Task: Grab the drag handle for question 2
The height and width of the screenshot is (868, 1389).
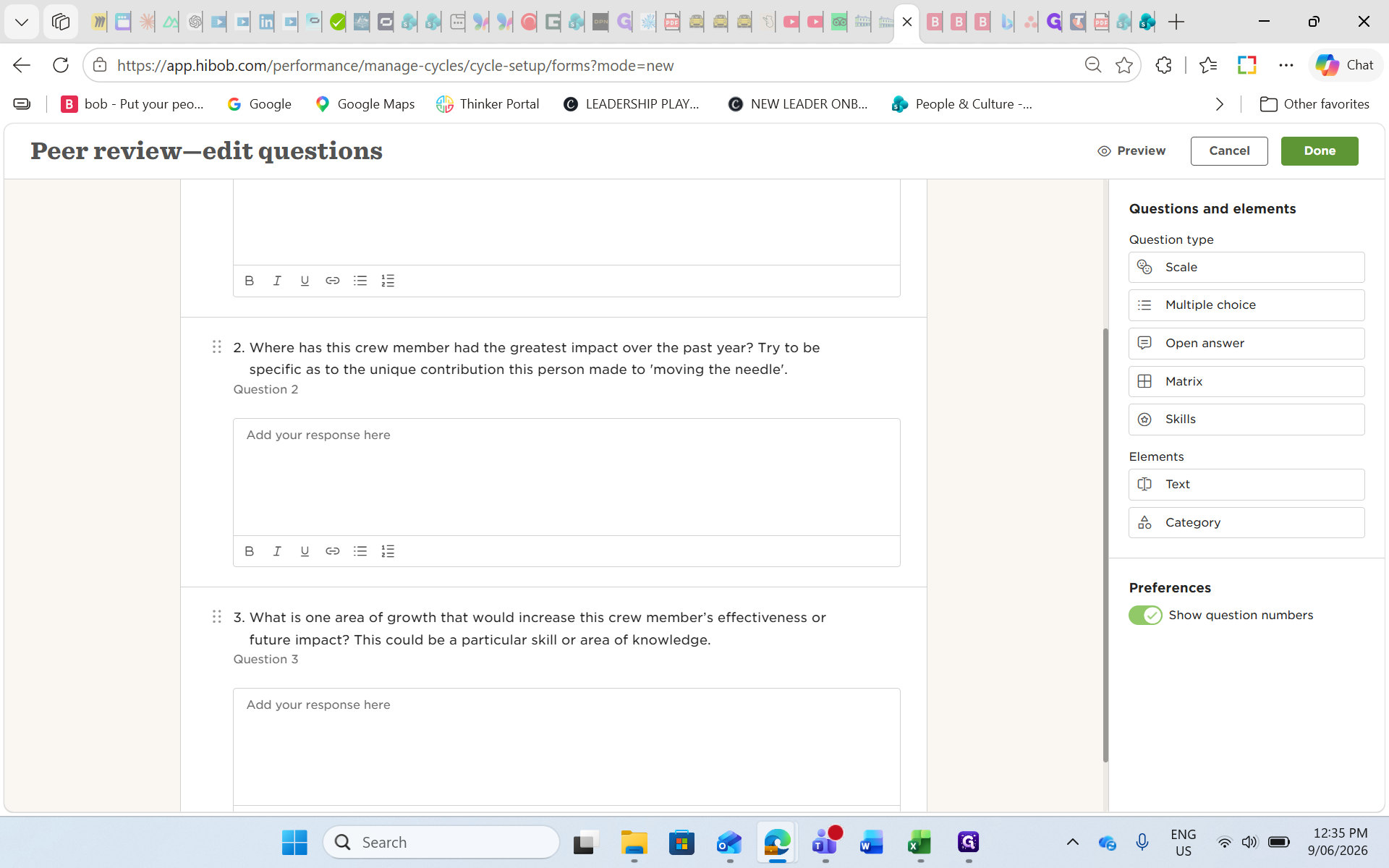Action: pyautogui.click(x=216, y=347)
